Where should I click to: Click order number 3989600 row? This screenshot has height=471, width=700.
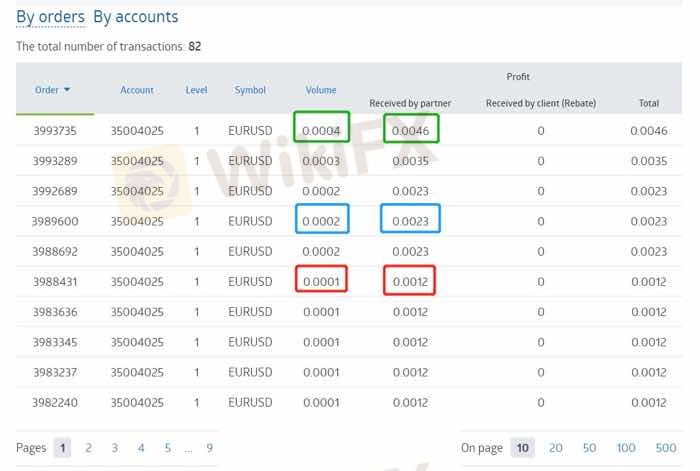point(54,221)
